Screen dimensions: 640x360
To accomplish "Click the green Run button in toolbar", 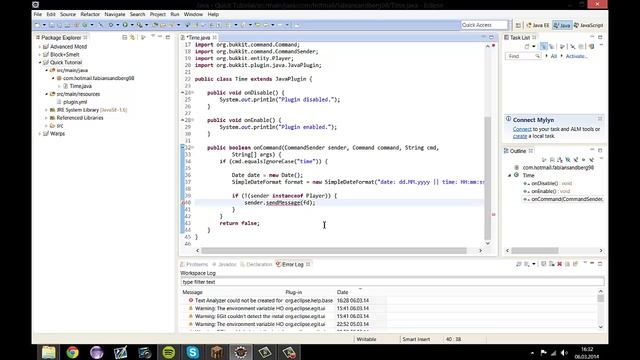I will point(125,25).
